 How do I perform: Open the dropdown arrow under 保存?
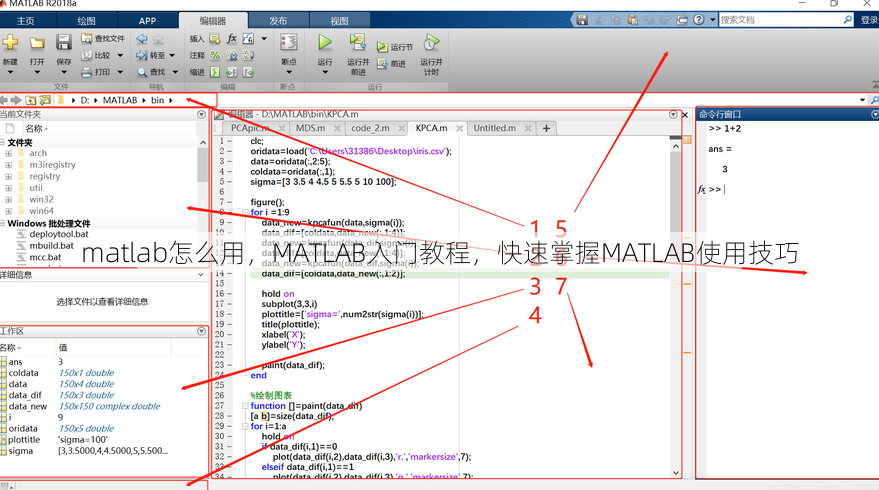pos(63,72)
